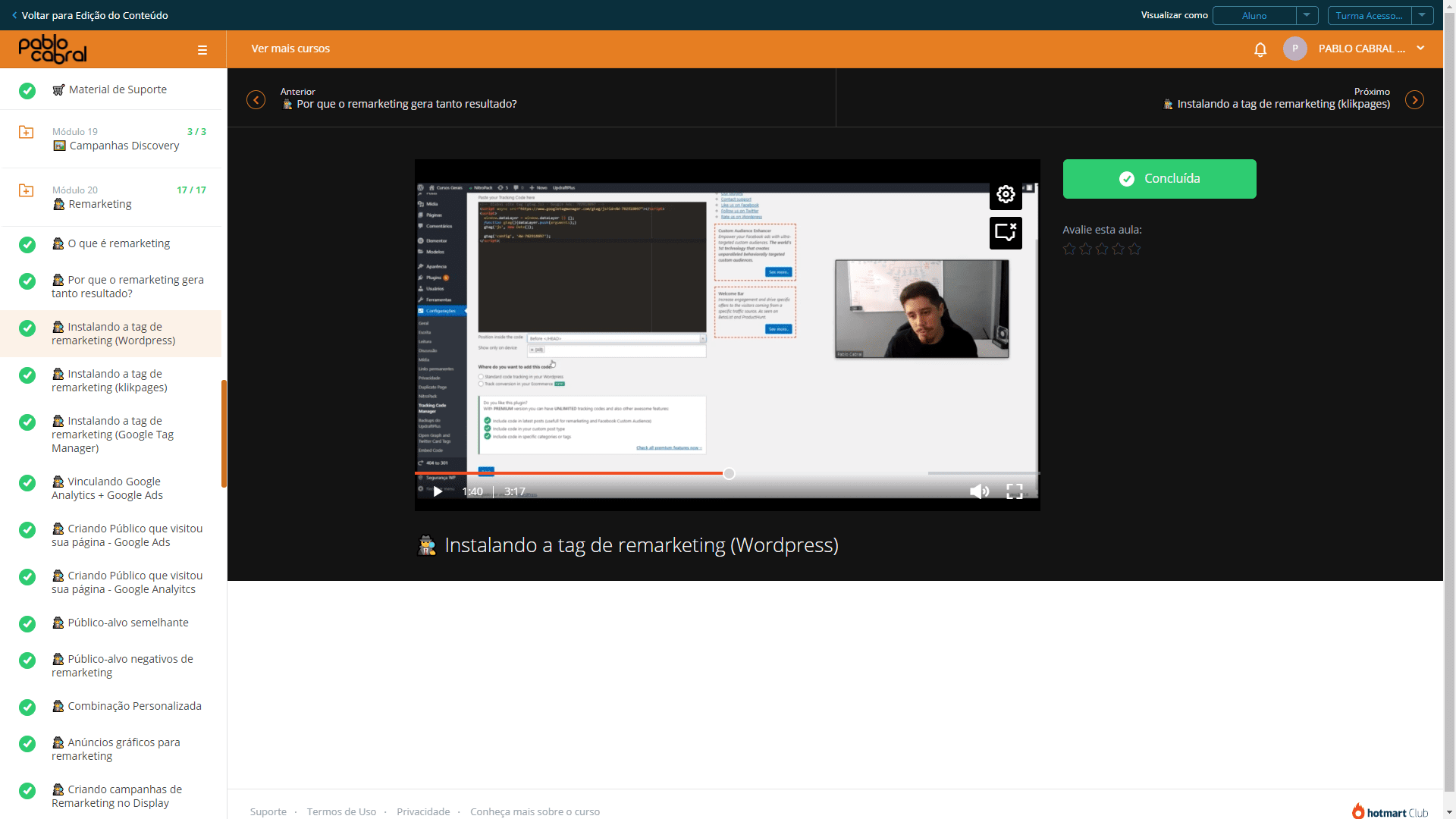Click the Concluída button

pos(1159,179)
